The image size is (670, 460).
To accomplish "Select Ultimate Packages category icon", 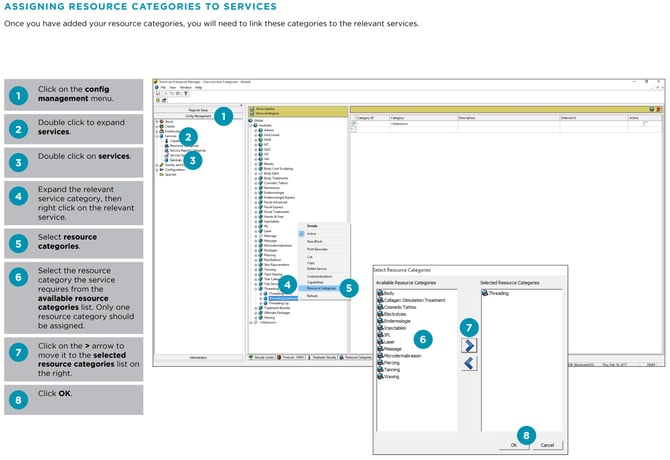I will [x=261, y=313].
